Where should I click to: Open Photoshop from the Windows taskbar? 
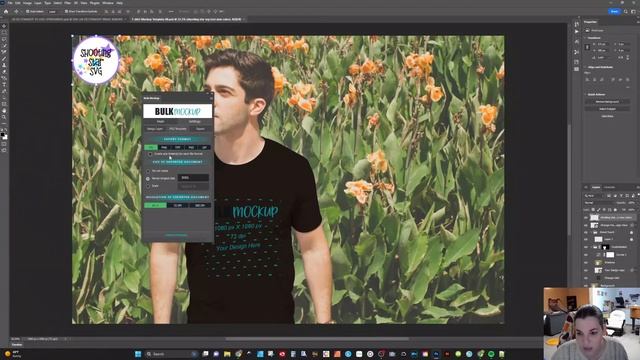436,354
